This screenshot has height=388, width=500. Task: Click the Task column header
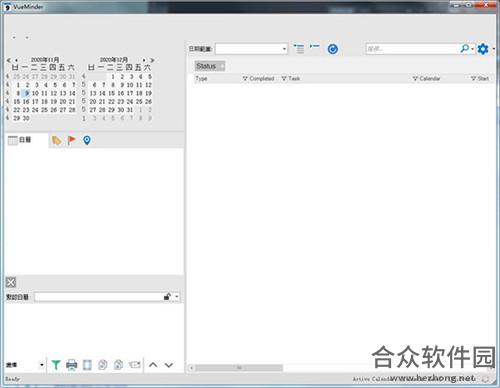(x=294, y=79)
